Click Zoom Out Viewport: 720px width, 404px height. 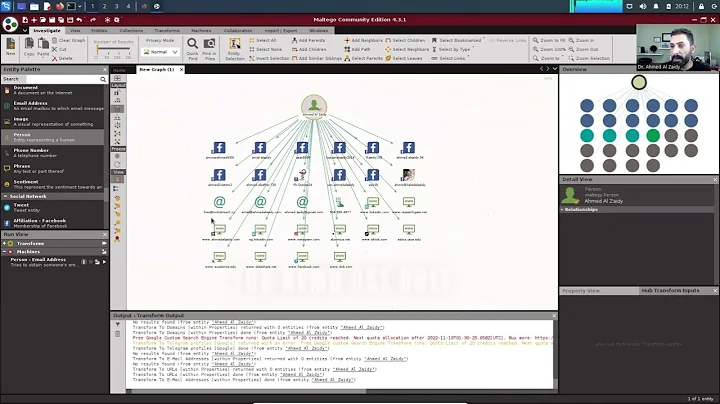coord(584,49)
